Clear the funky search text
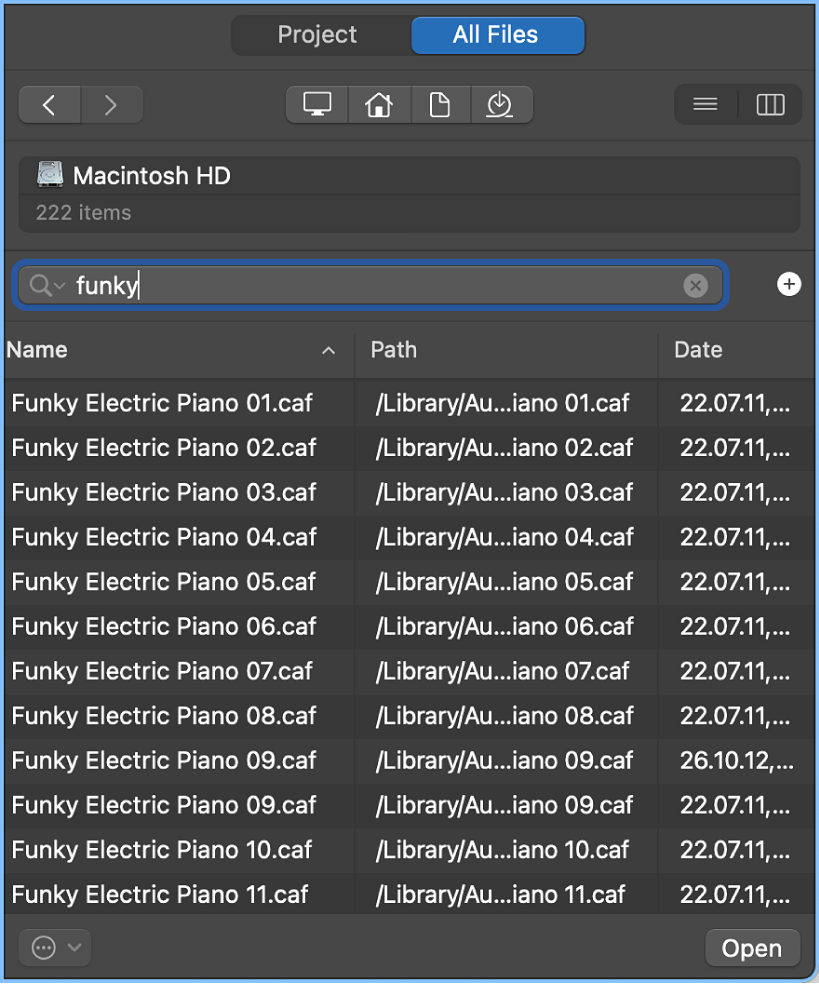The image size is (819, 984). [696, 285]
